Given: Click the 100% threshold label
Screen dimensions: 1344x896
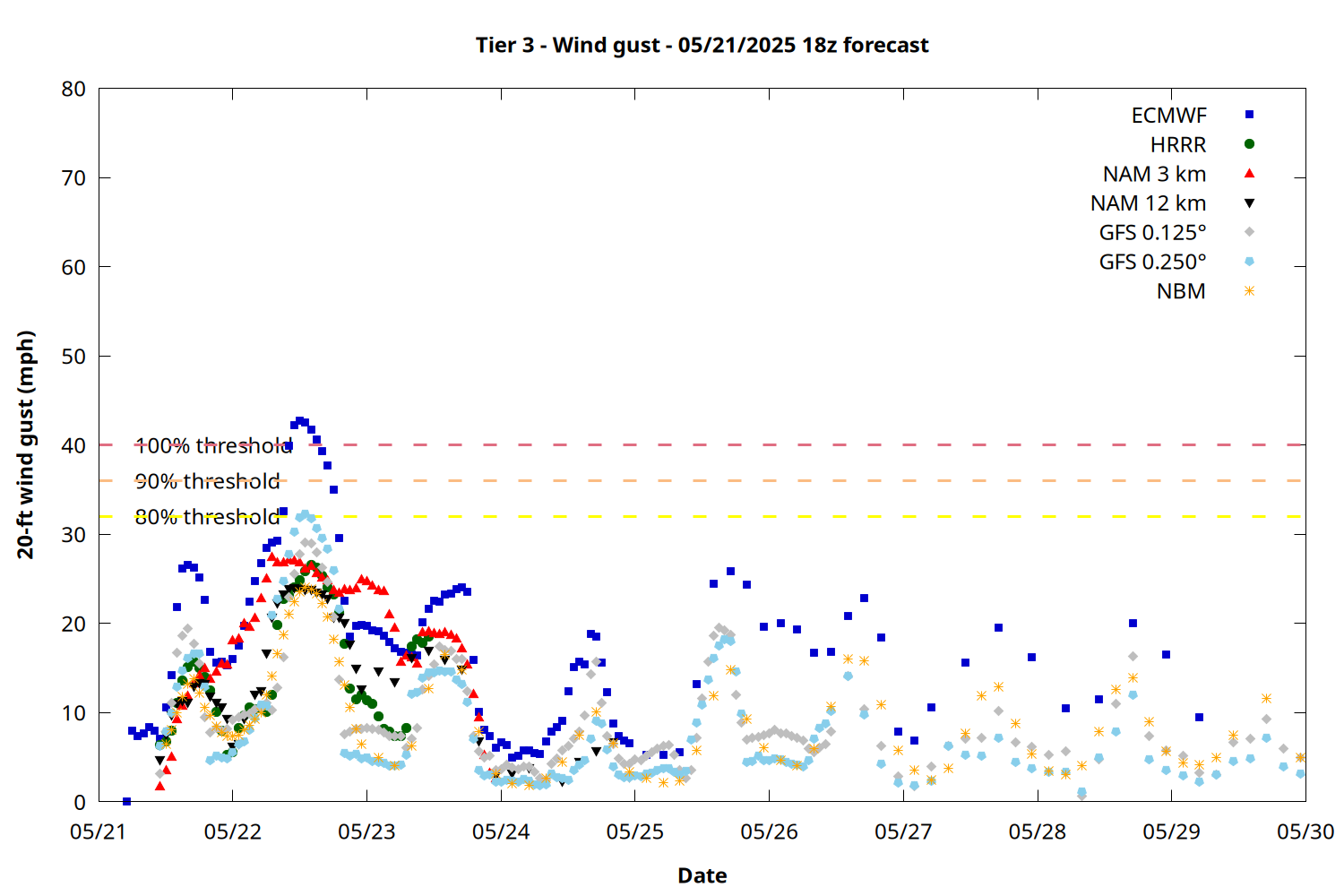Looking at the screenshot, I should pyautogui.click(x=213, y=445).
